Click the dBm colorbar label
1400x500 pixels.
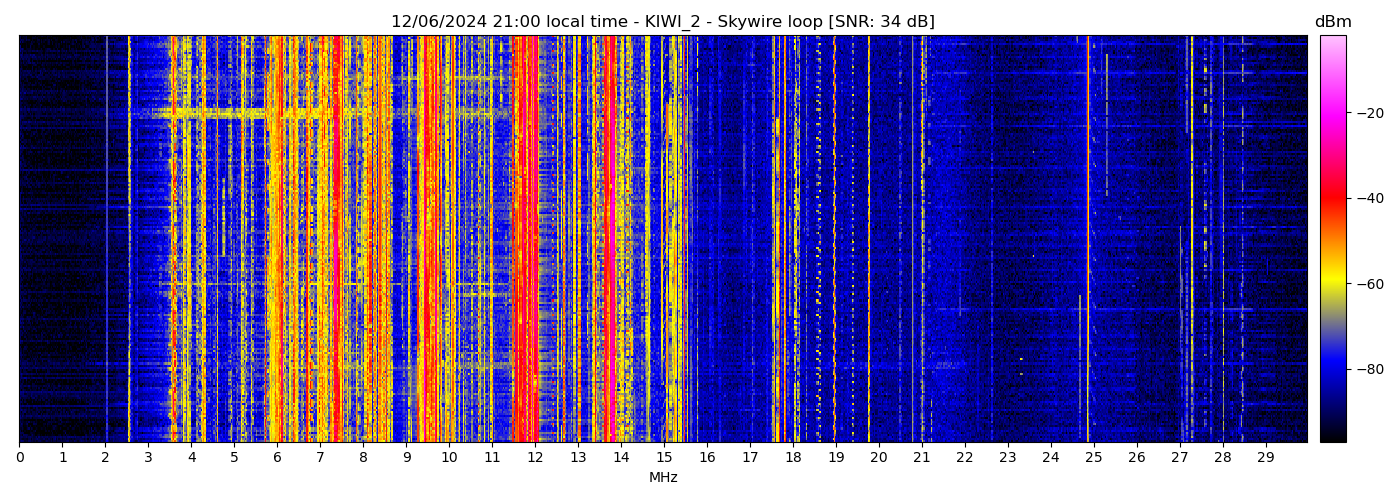coord(1332,22)
